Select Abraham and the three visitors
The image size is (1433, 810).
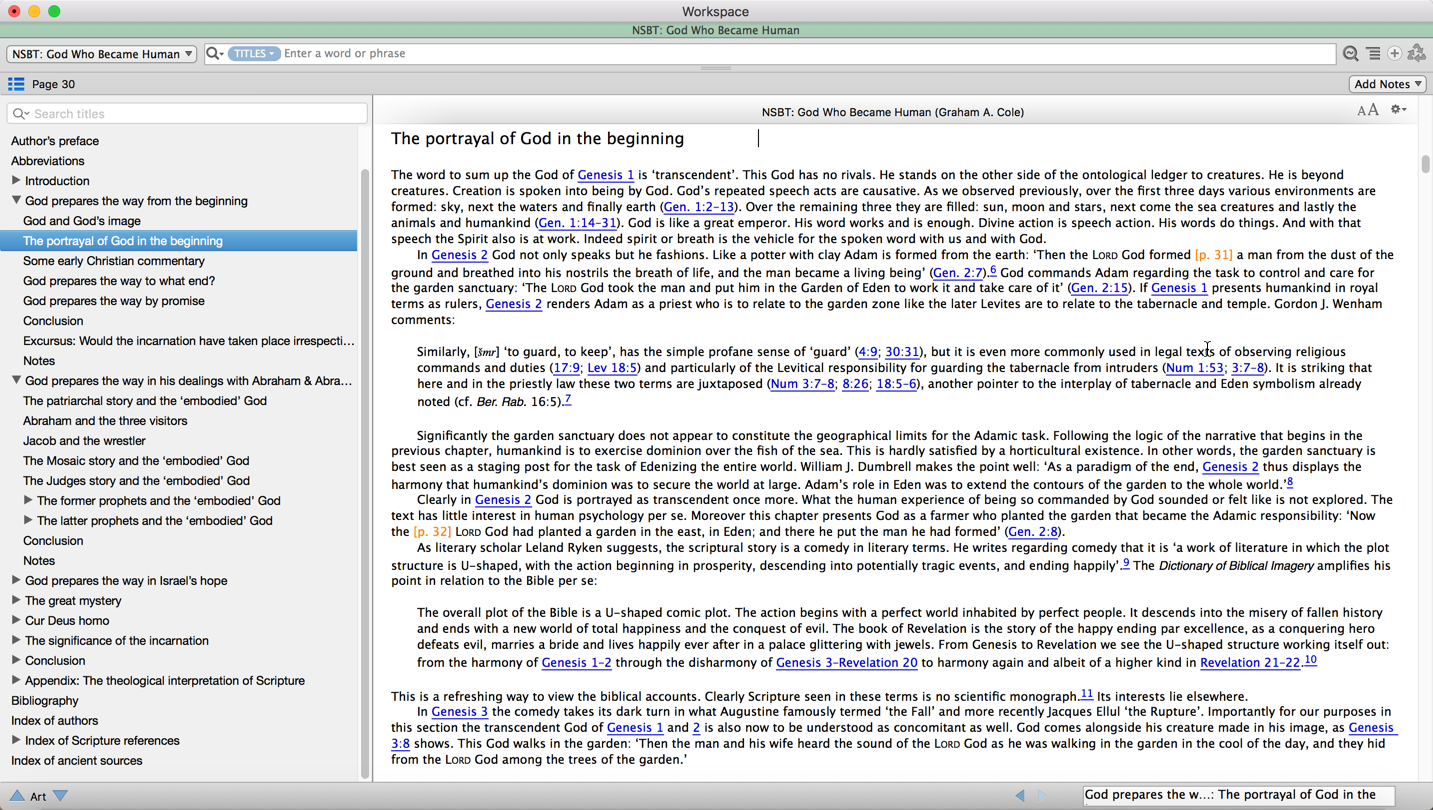(x=105, y=421)
